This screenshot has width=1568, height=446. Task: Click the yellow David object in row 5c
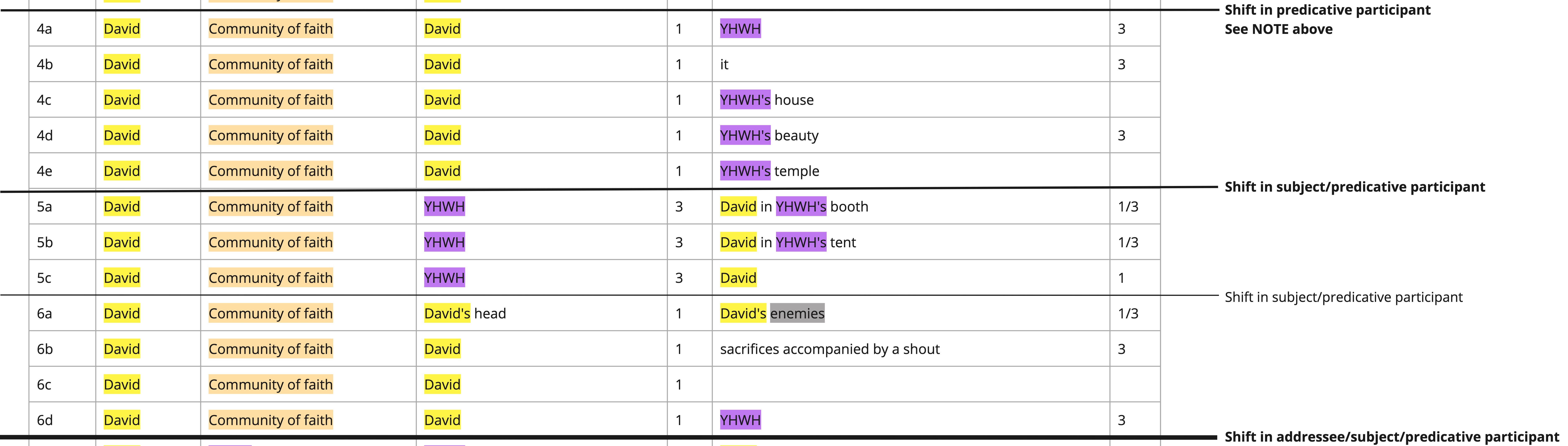(x=738, y=278)
